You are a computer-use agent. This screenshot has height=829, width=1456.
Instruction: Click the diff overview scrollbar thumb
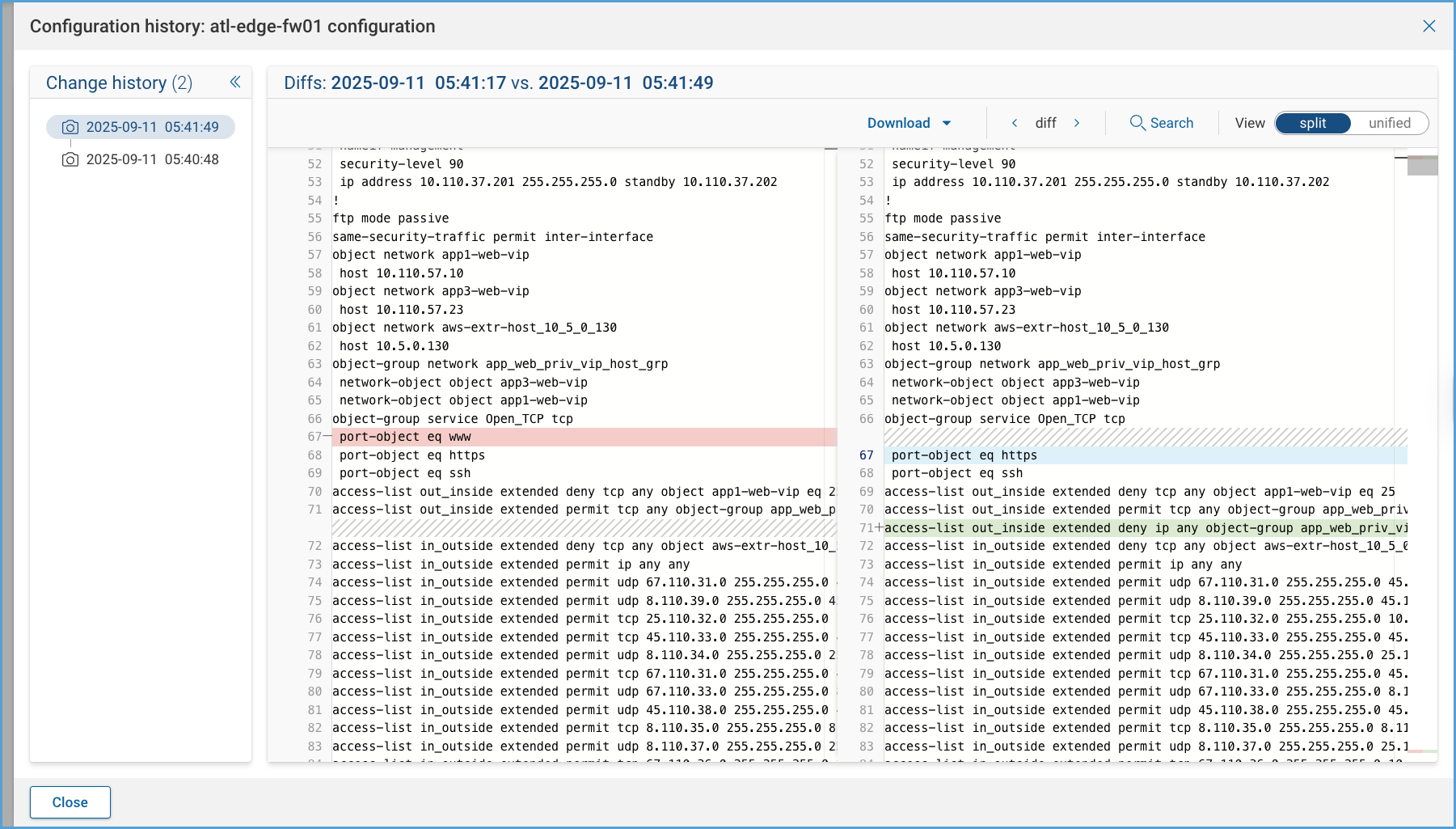point(1422,166)
